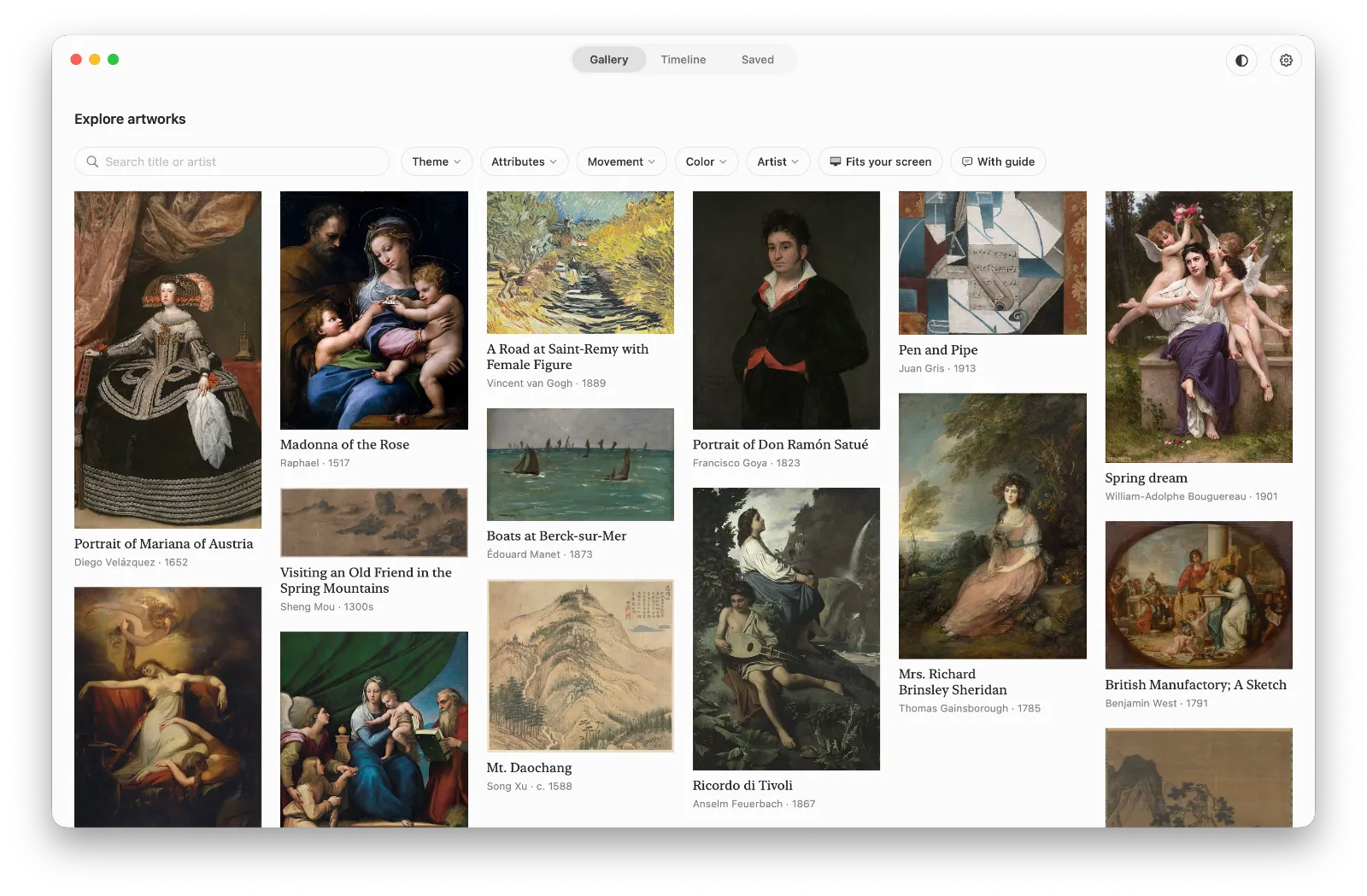View the Mt. Daochang painting
This screenshot has height=896, width=1367.
(580, 666)
